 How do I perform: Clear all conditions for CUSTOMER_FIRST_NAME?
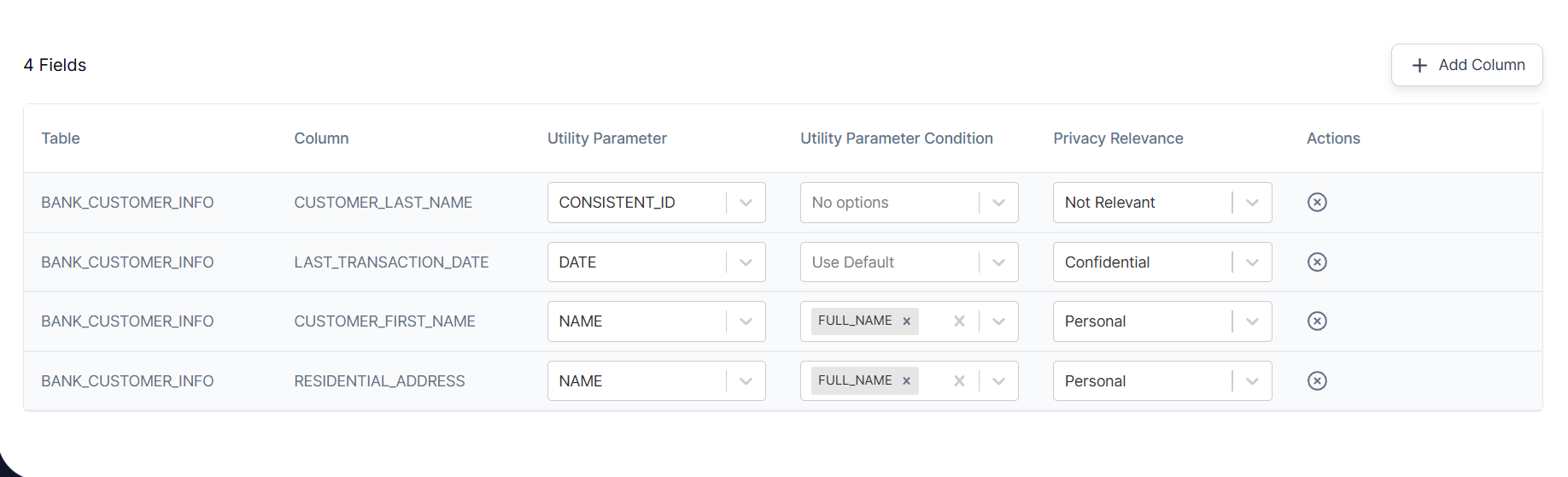point(959,321)
